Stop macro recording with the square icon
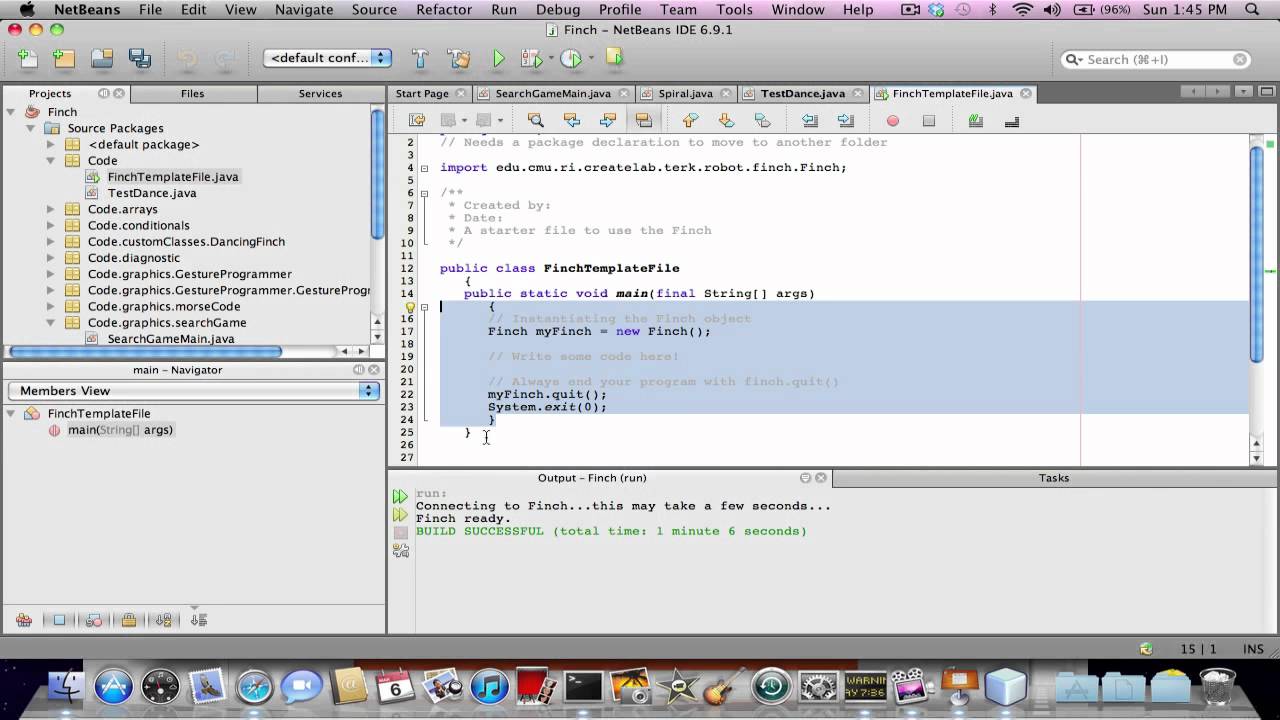 coord(929,121)
